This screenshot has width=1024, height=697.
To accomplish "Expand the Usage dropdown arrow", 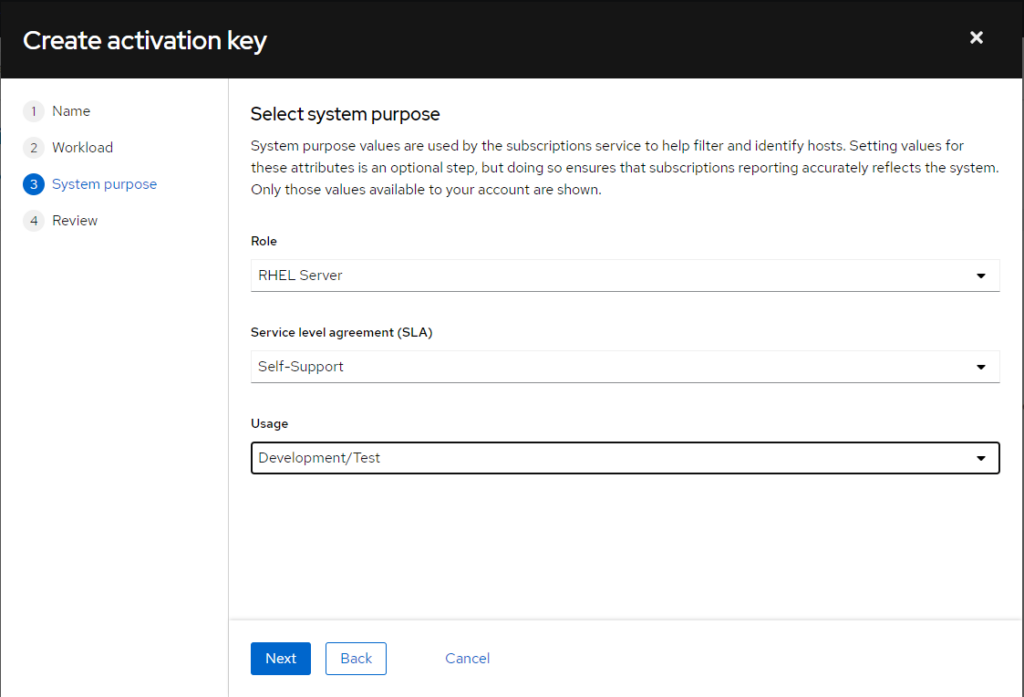I will tap(980, 459).
